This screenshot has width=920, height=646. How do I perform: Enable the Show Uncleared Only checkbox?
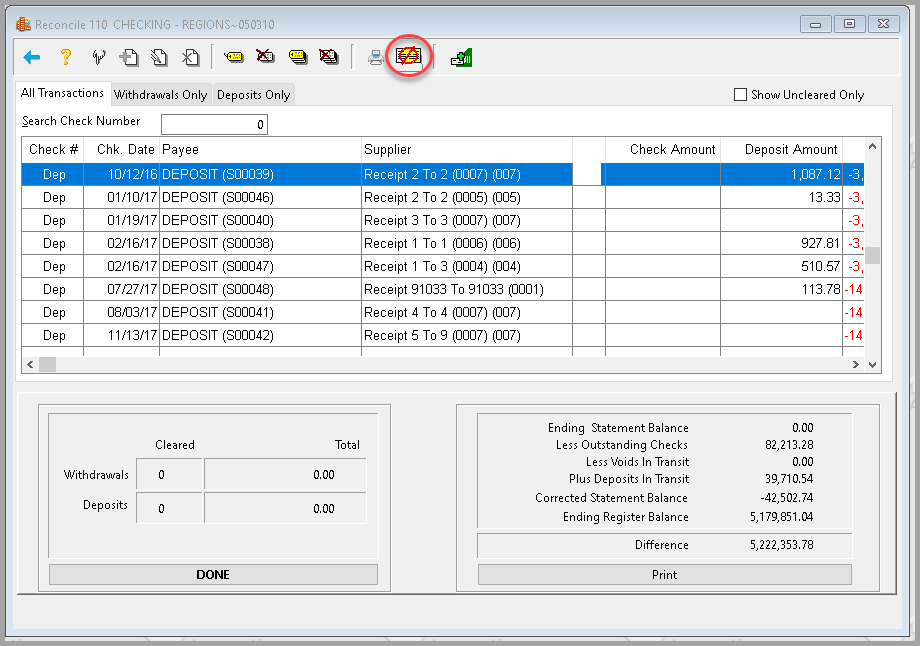[x=740, y=94]
